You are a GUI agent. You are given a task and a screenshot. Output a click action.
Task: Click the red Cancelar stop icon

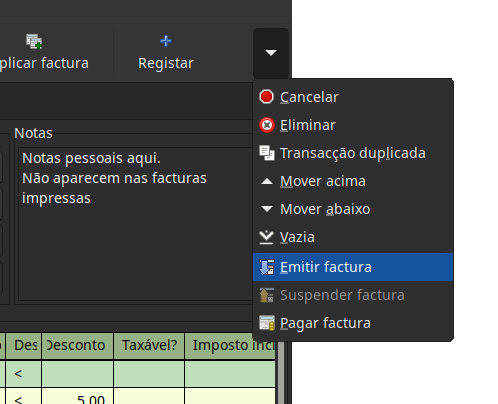click(x=266, y=97)
